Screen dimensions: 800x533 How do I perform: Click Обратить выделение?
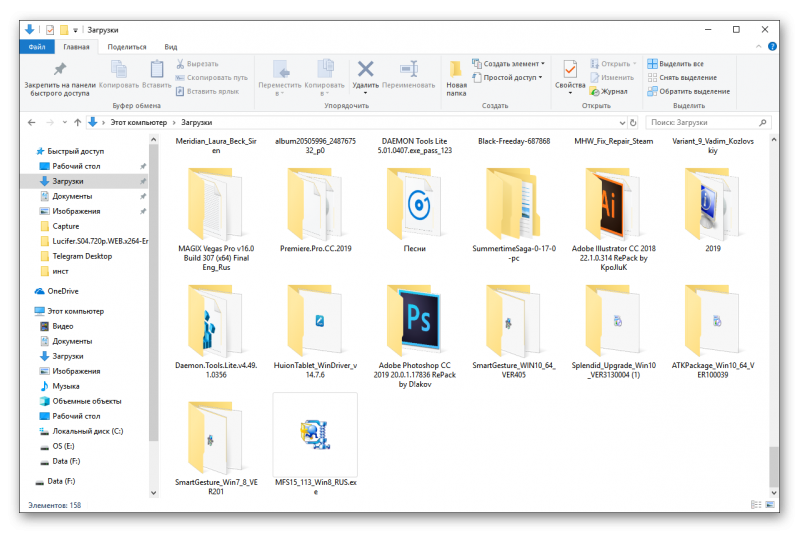(x=689, y=91)
